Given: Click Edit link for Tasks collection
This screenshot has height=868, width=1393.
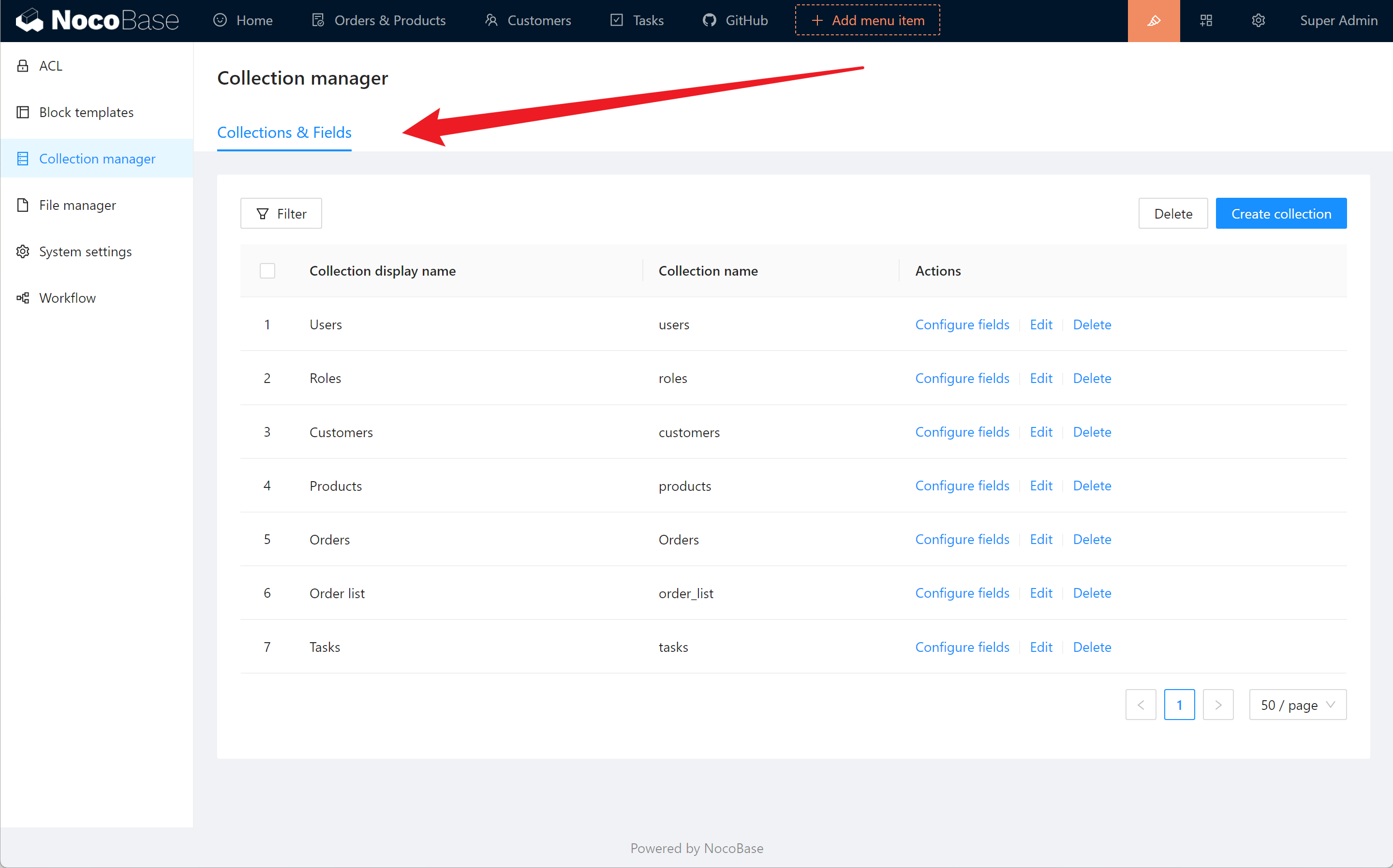Looking at the screenshot, I should [x=1040, y=647].
